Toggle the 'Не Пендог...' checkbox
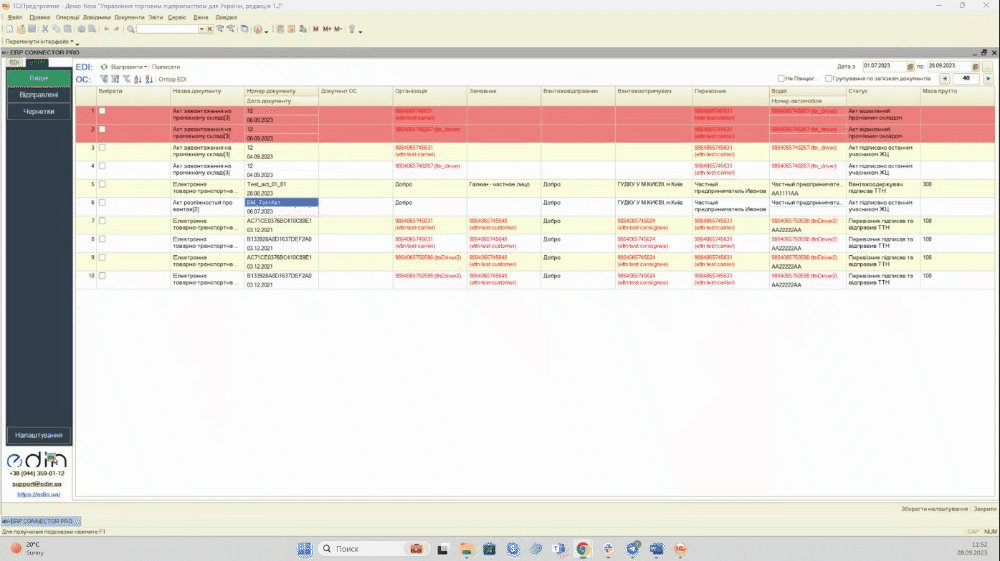 tap(781, 78)
